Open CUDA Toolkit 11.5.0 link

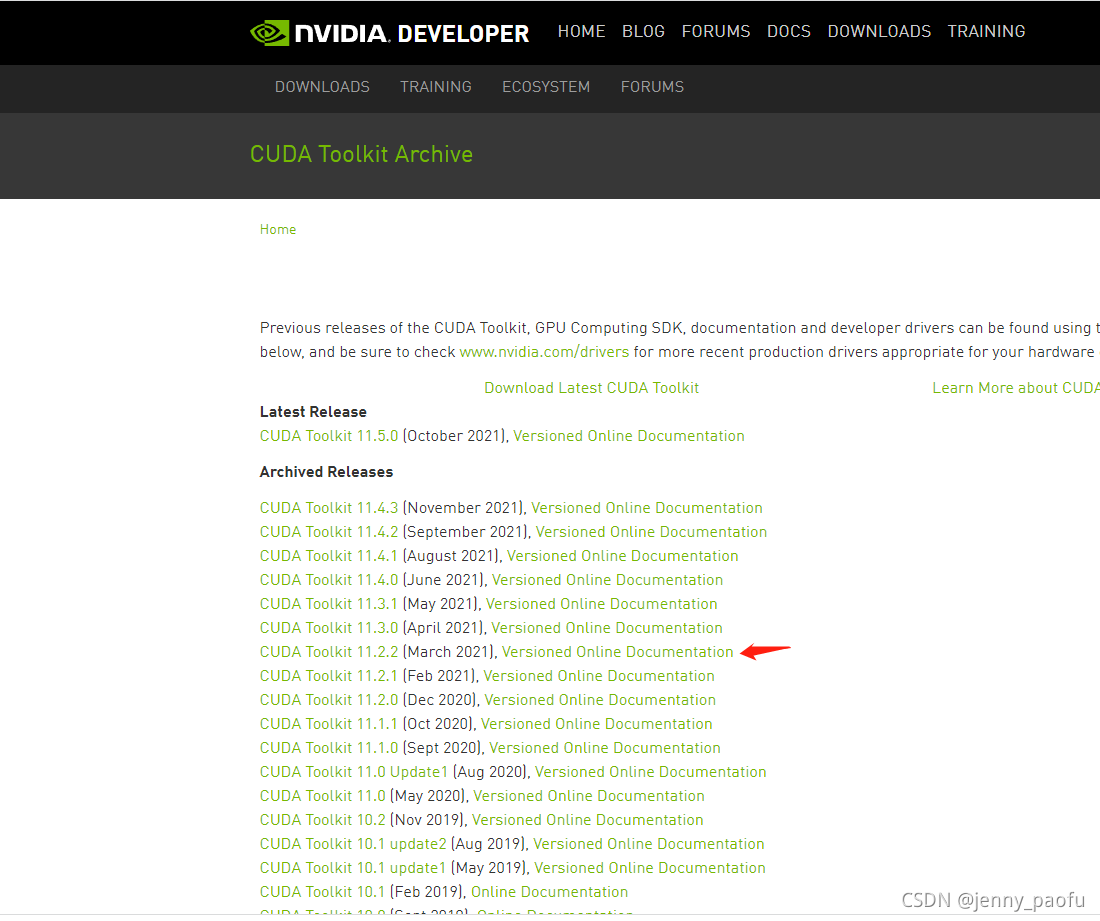329,436
